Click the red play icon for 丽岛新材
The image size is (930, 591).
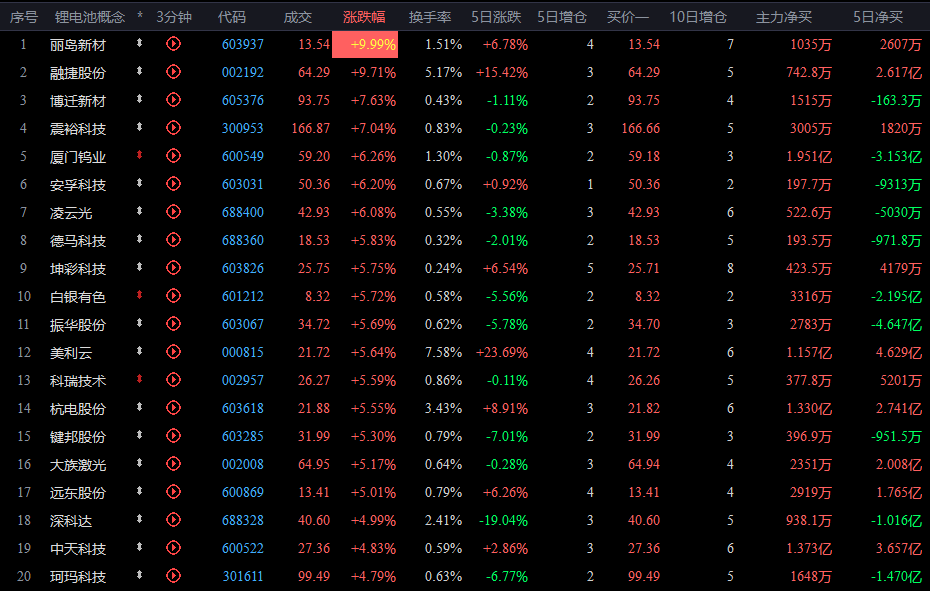pos(173,44)
